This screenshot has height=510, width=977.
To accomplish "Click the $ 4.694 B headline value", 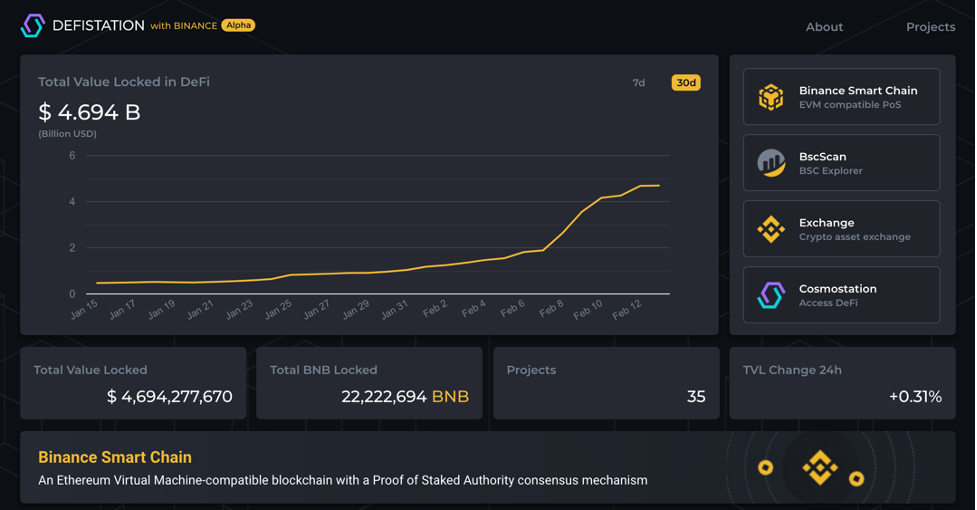I will [x=89, y=112].
